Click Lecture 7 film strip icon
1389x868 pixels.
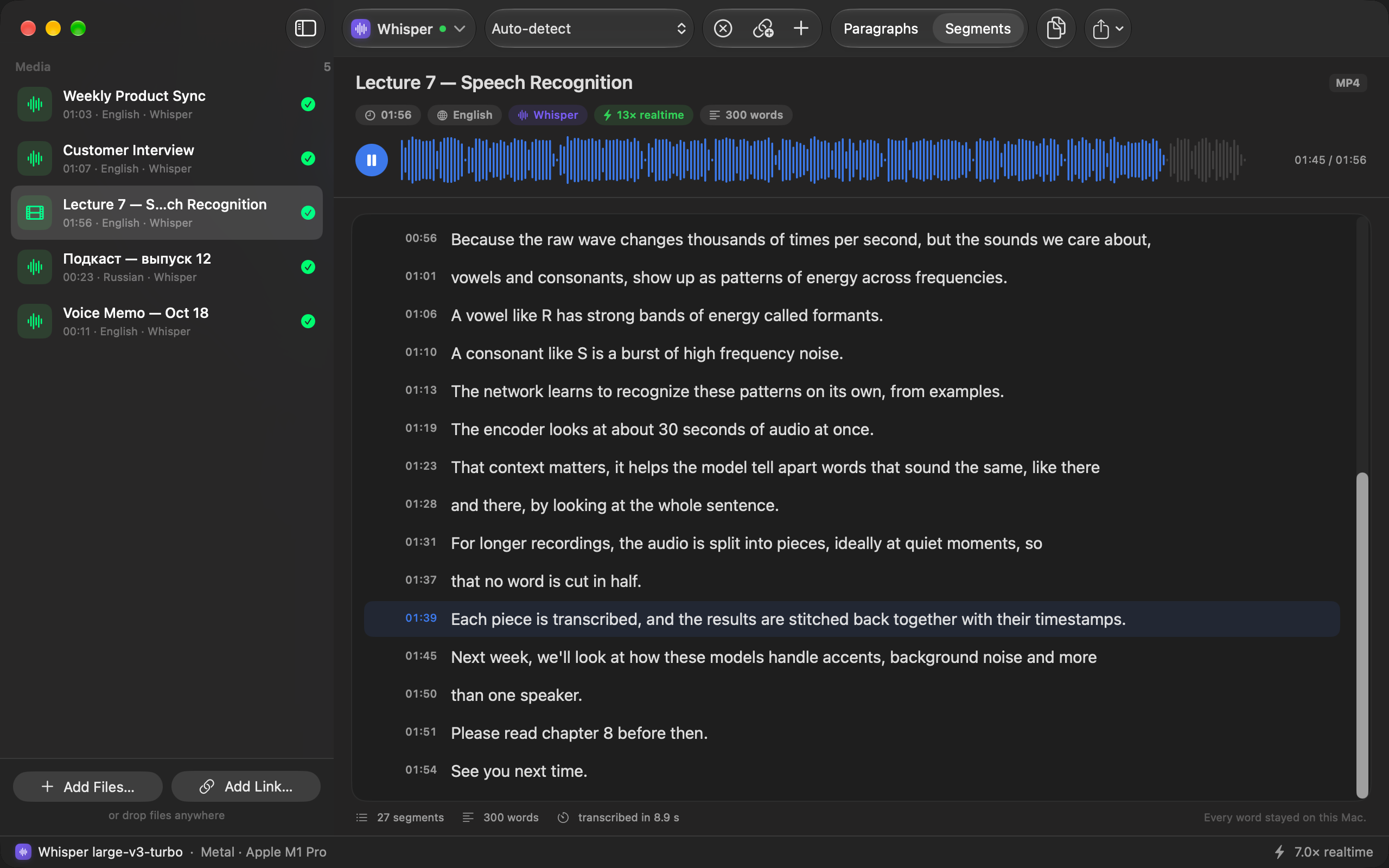coord(34,213)
